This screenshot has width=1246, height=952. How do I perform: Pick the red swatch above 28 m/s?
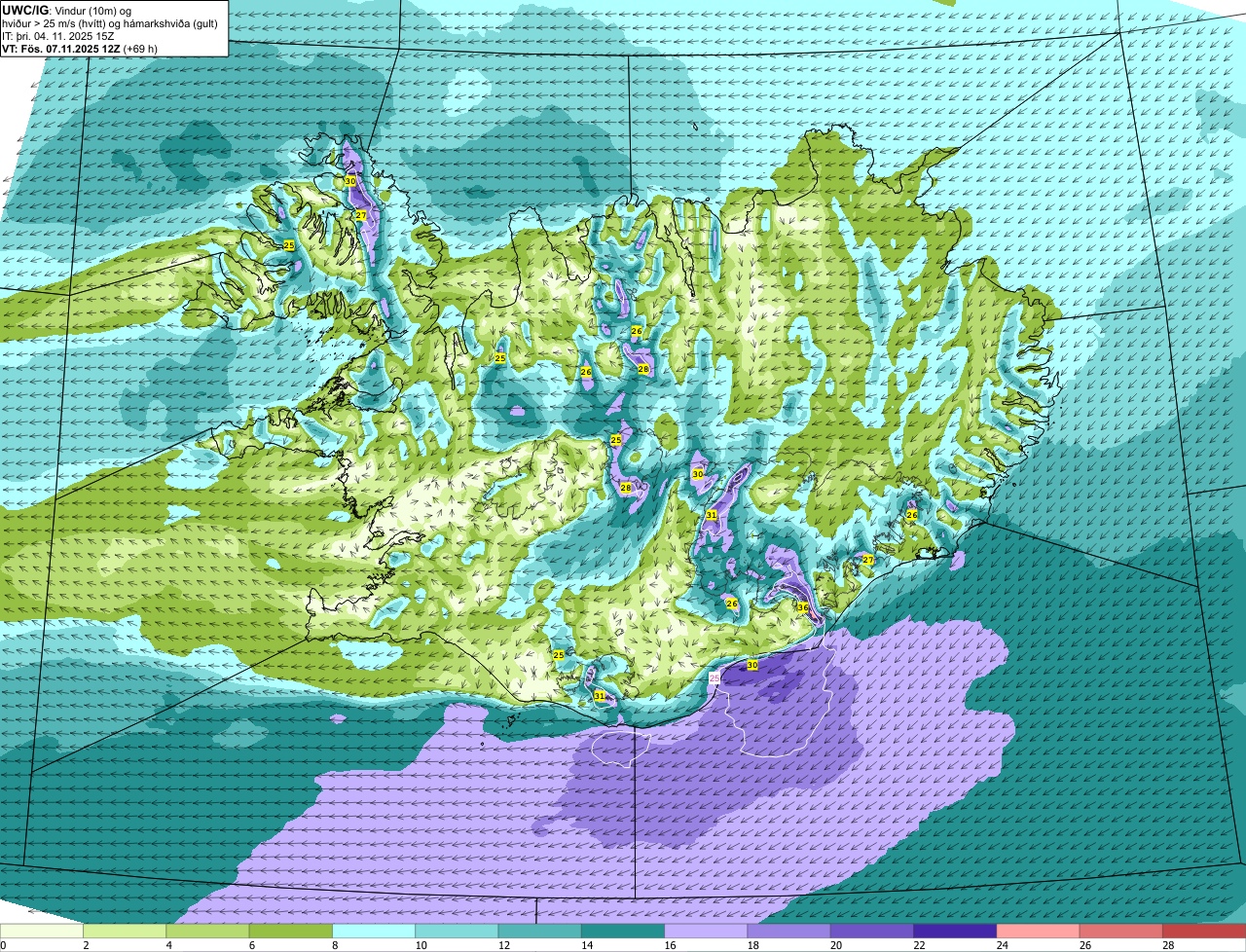[x=1204, y=931]
